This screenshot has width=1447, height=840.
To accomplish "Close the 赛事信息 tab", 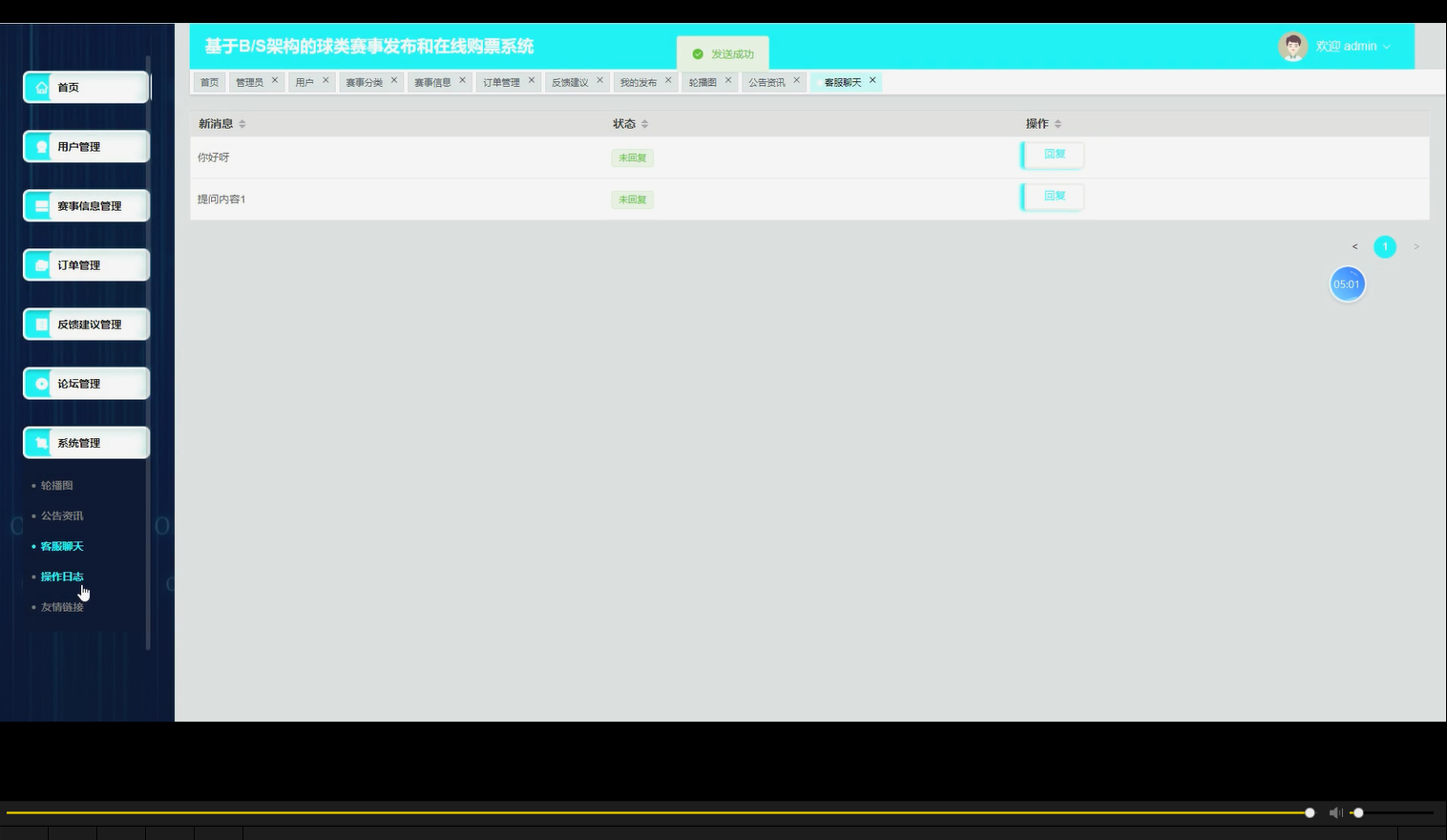I will tap(463, 80).
